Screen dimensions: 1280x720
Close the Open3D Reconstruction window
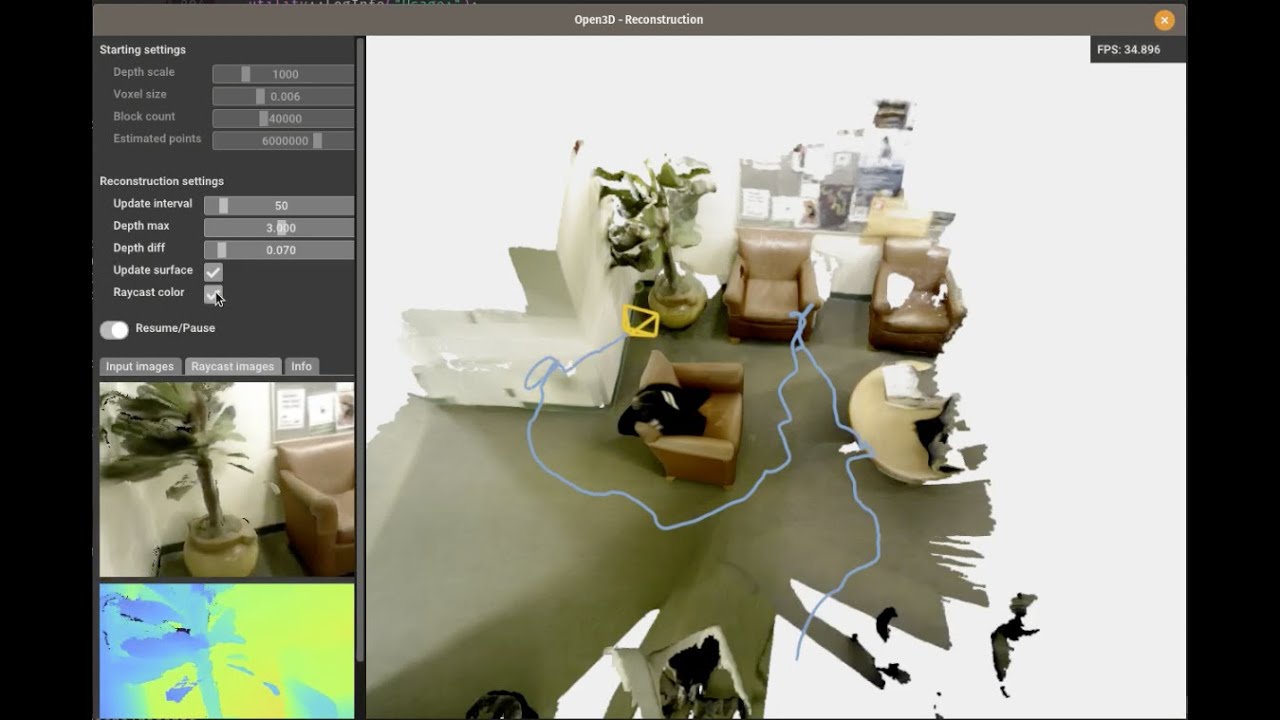point(1164,20)
